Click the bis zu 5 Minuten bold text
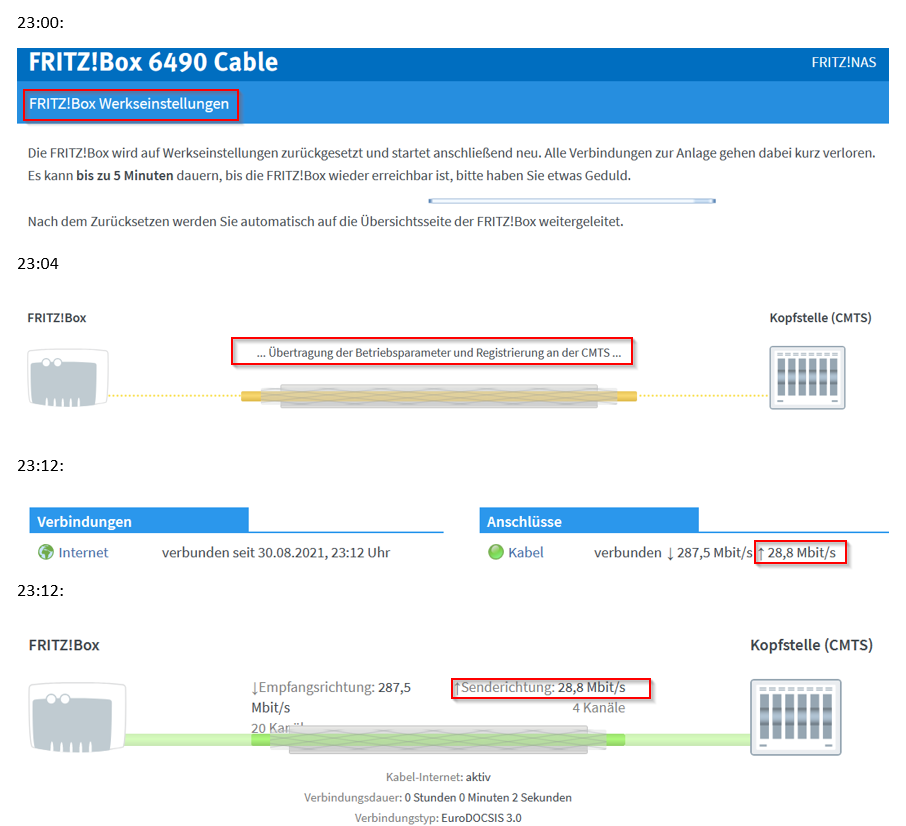Screen dimensions: 906x826 [125, 176]
